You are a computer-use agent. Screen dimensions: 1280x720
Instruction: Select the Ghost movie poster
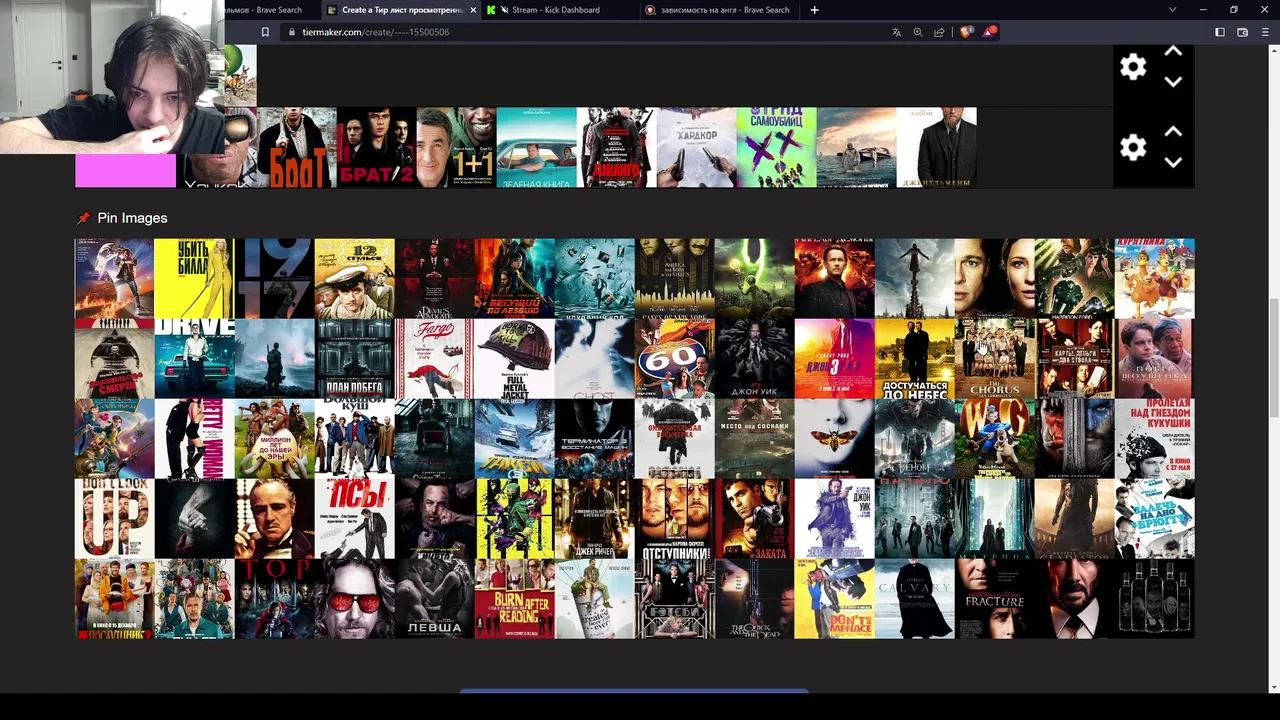pos(595,358)
